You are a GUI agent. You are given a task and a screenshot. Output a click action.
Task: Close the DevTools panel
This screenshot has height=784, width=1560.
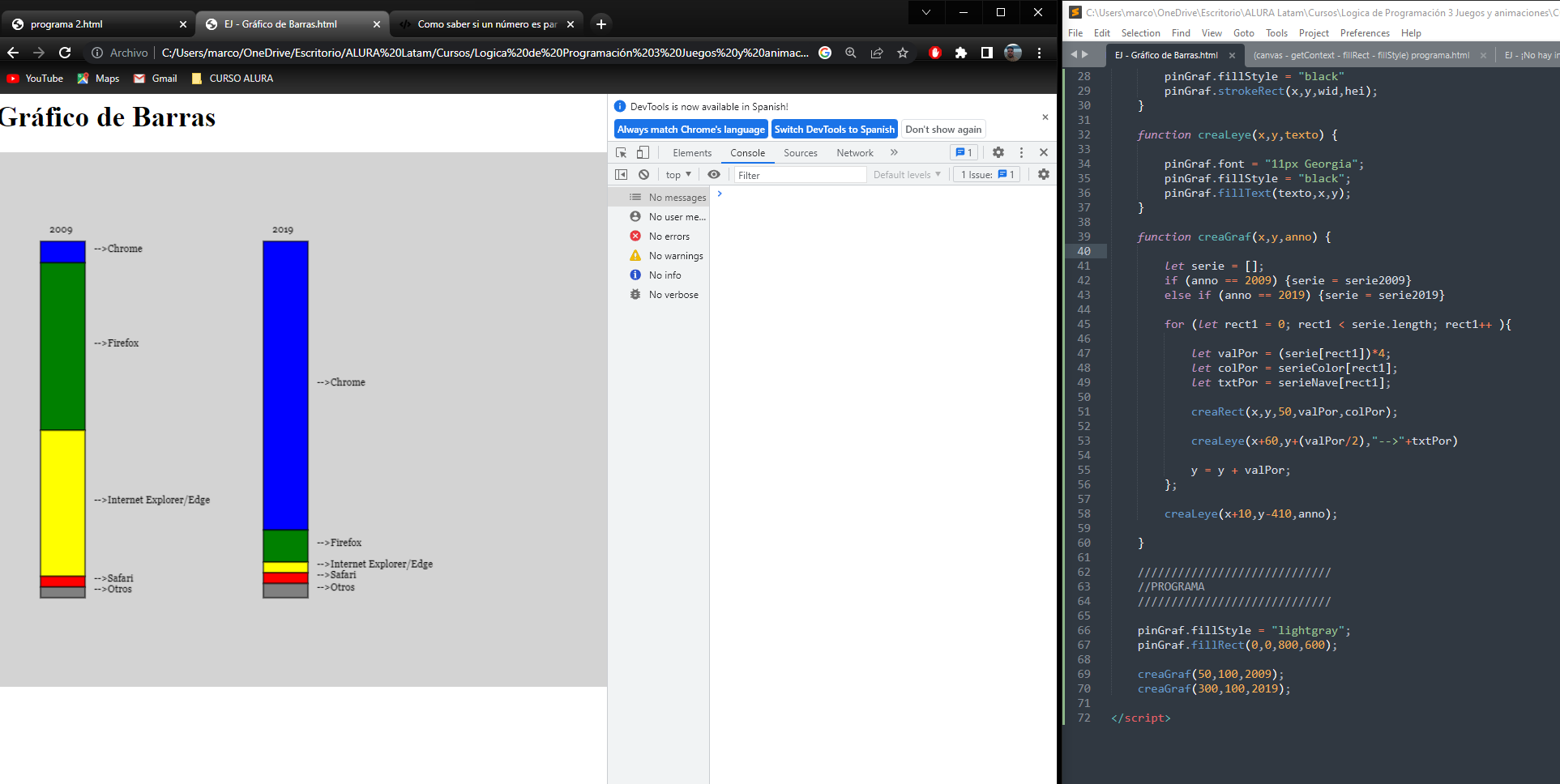coord(1044,152)
